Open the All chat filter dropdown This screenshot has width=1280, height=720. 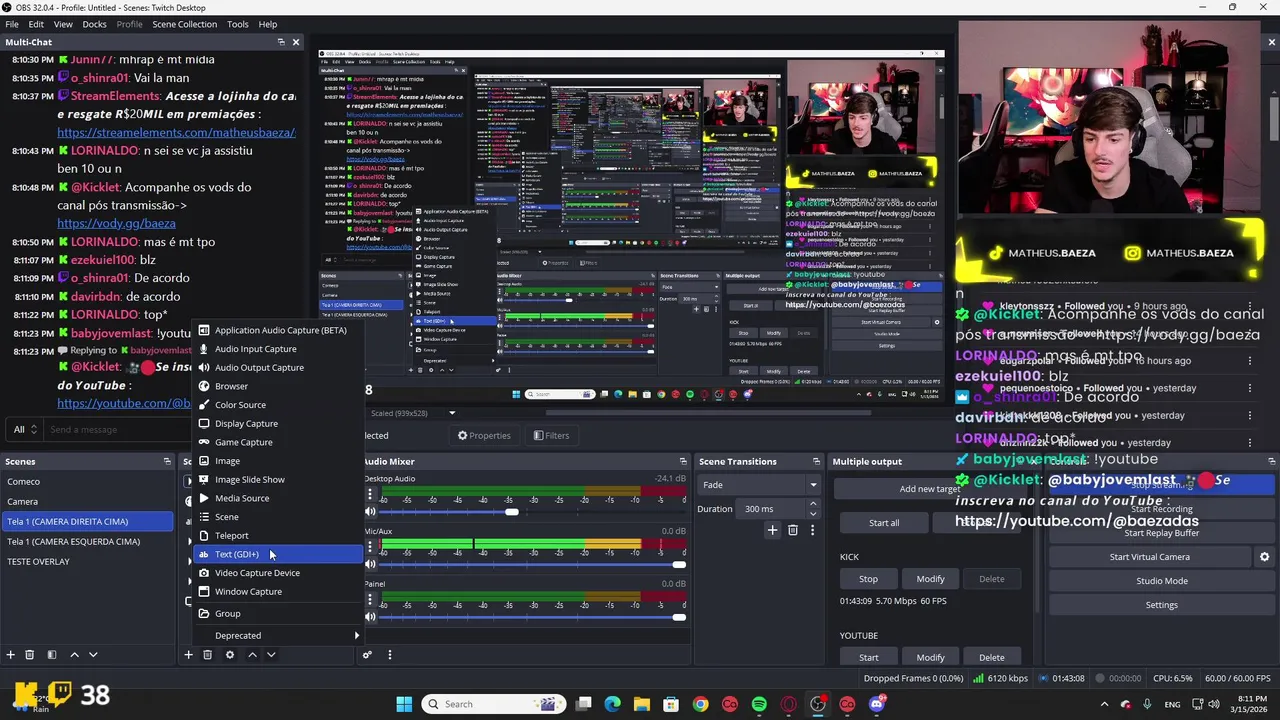point(24,429)
